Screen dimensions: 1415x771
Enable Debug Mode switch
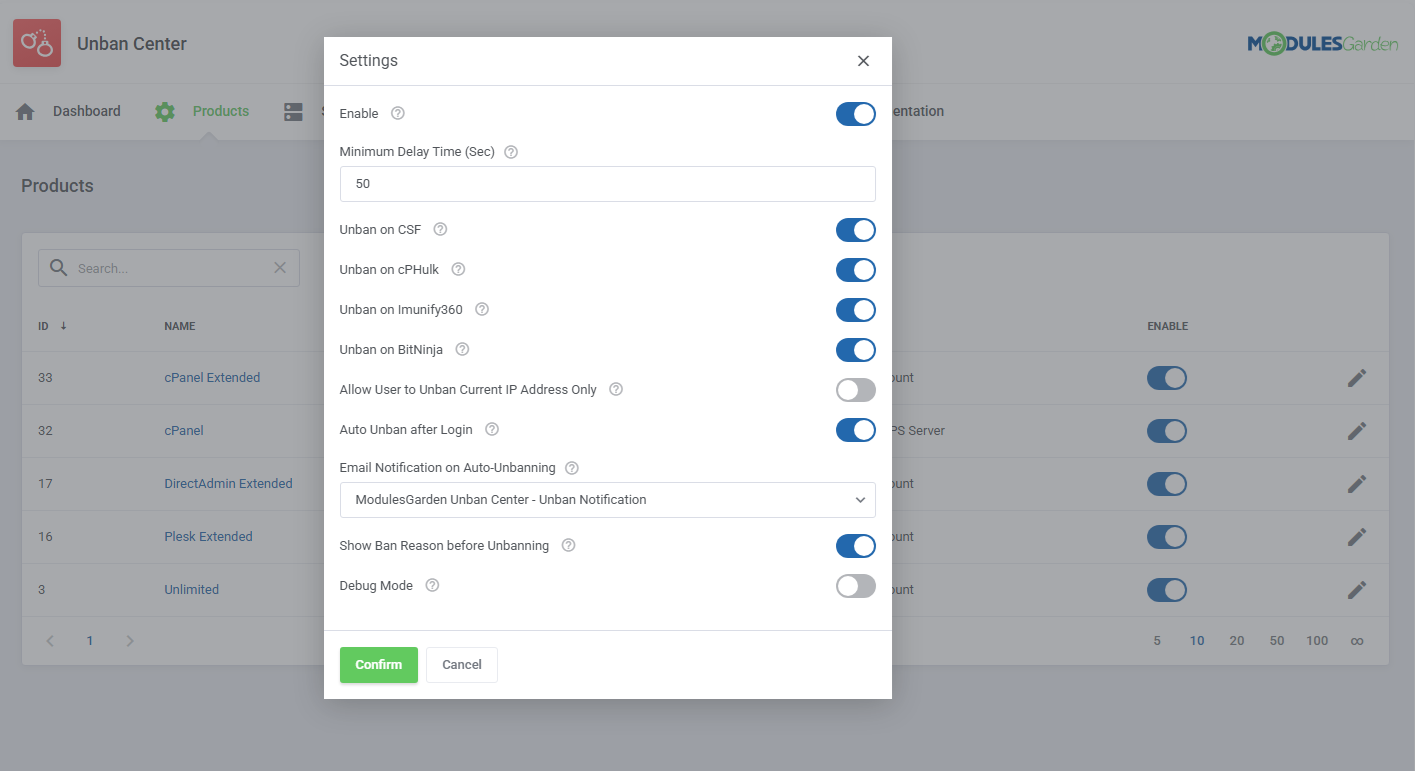(x=856, y=586)
